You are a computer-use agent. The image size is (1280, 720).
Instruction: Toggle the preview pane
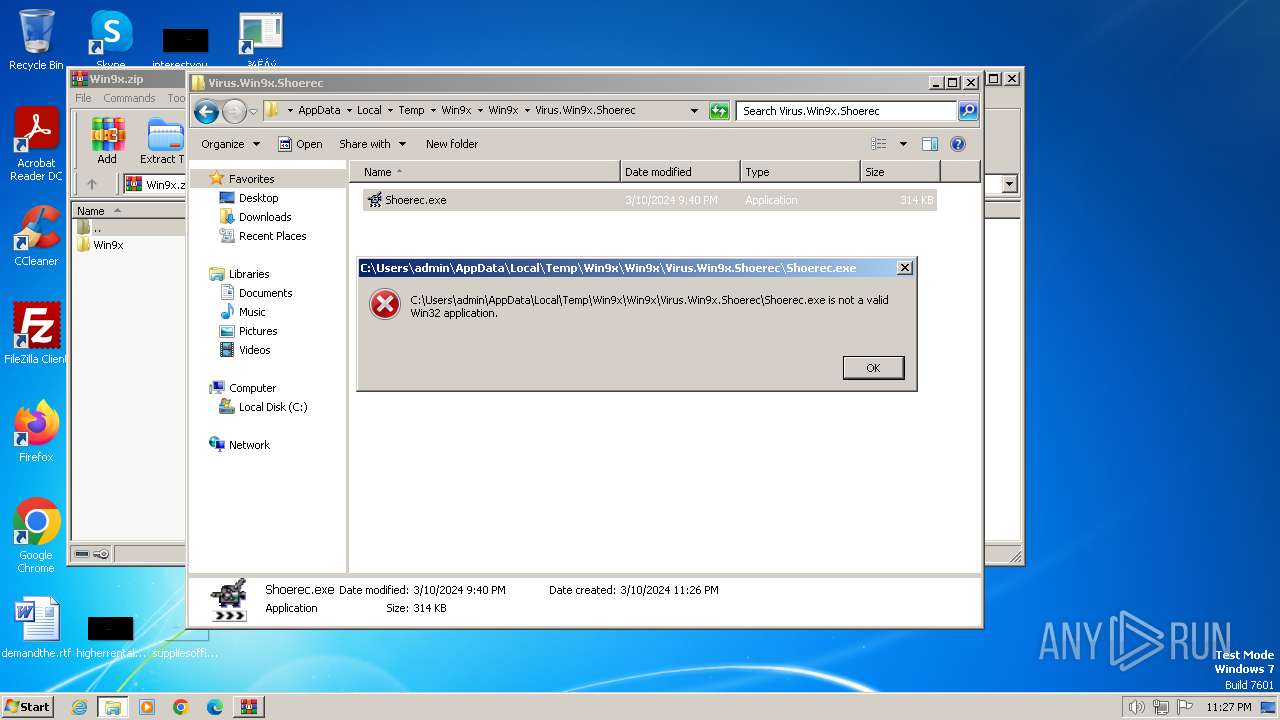tap(930, 144)
